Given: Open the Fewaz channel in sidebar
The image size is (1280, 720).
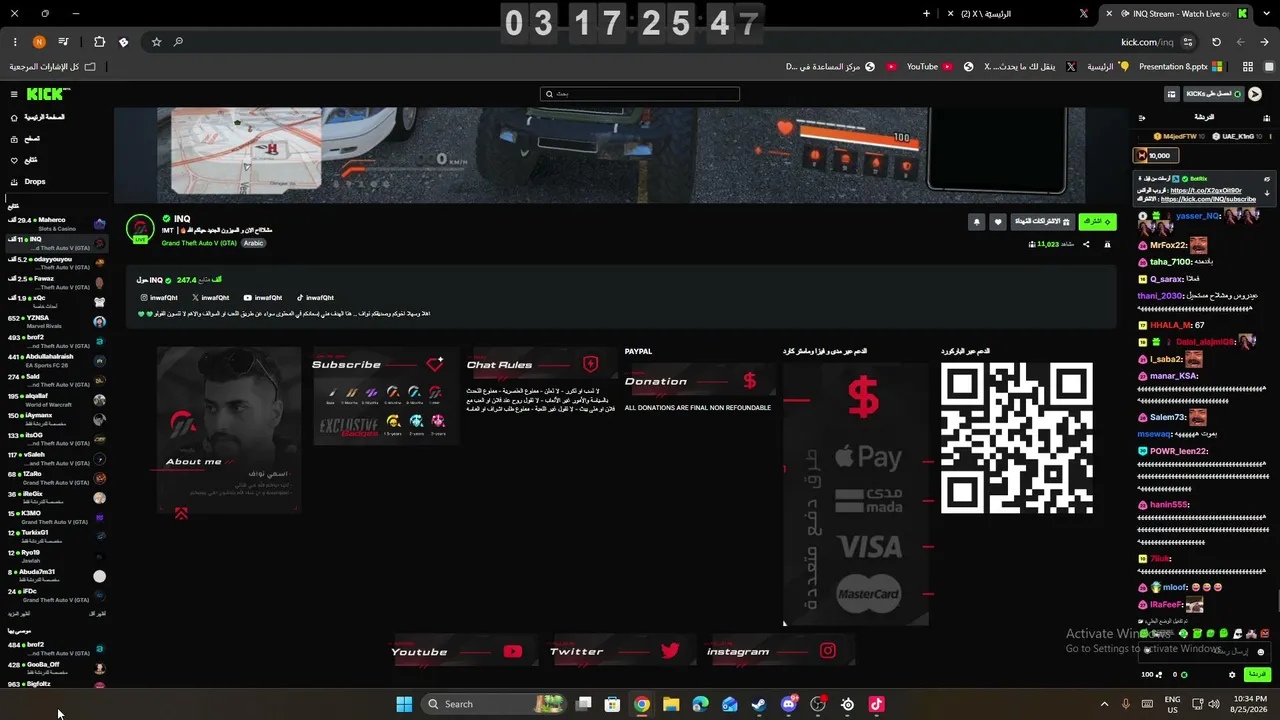Looking at the screenshot, I should [54, 282].
